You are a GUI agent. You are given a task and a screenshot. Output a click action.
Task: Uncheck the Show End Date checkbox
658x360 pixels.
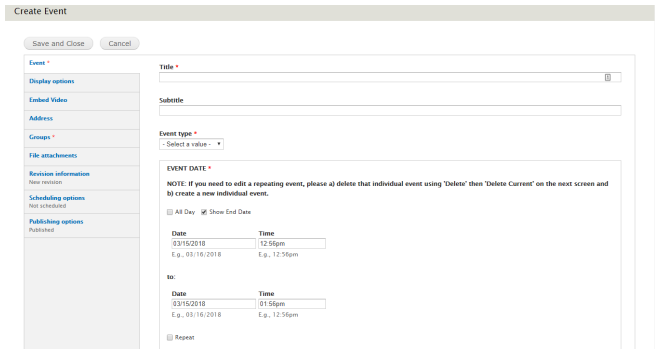[204, 212]
